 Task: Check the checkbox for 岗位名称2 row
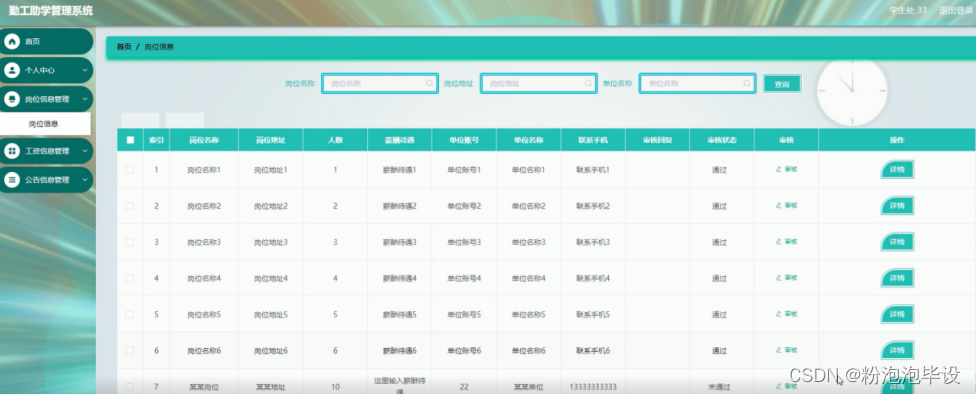tap(129, 205)
